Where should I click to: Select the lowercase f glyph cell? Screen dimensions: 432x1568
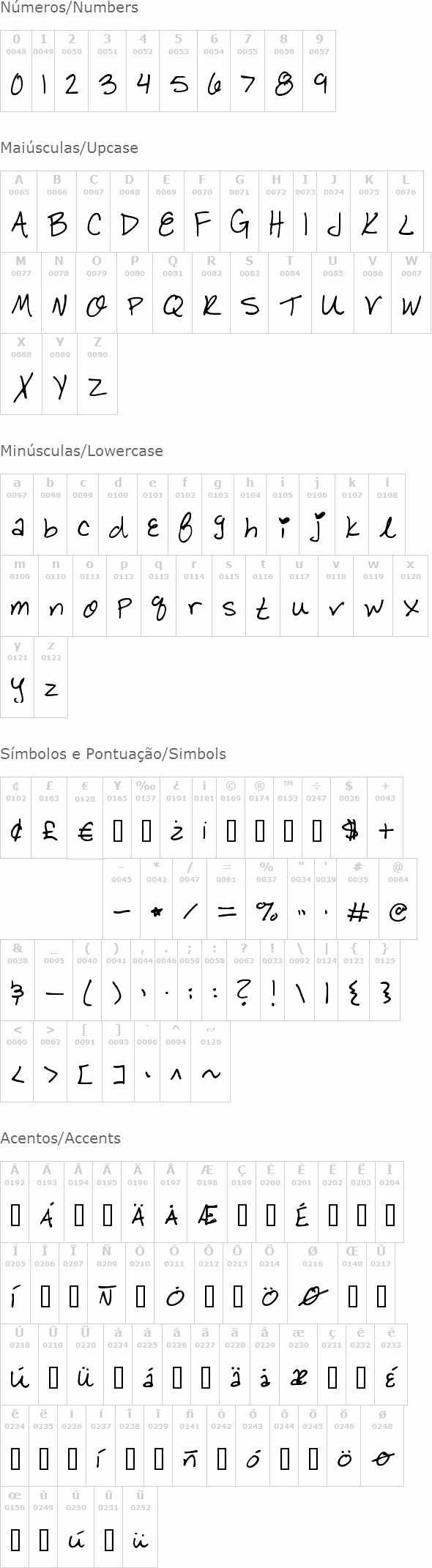point(185,515)
